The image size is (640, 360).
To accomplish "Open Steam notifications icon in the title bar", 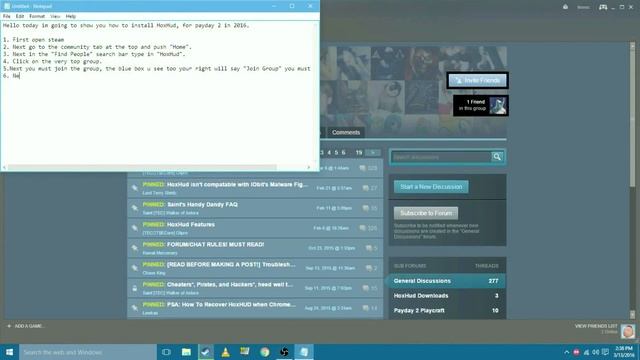I will click(x=565, y=7).
